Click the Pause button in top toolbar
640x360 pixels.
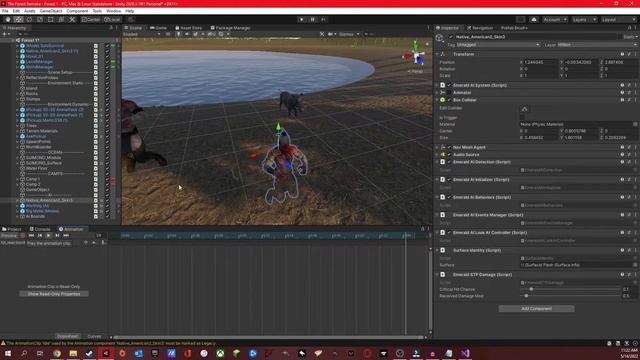(313, 19)
